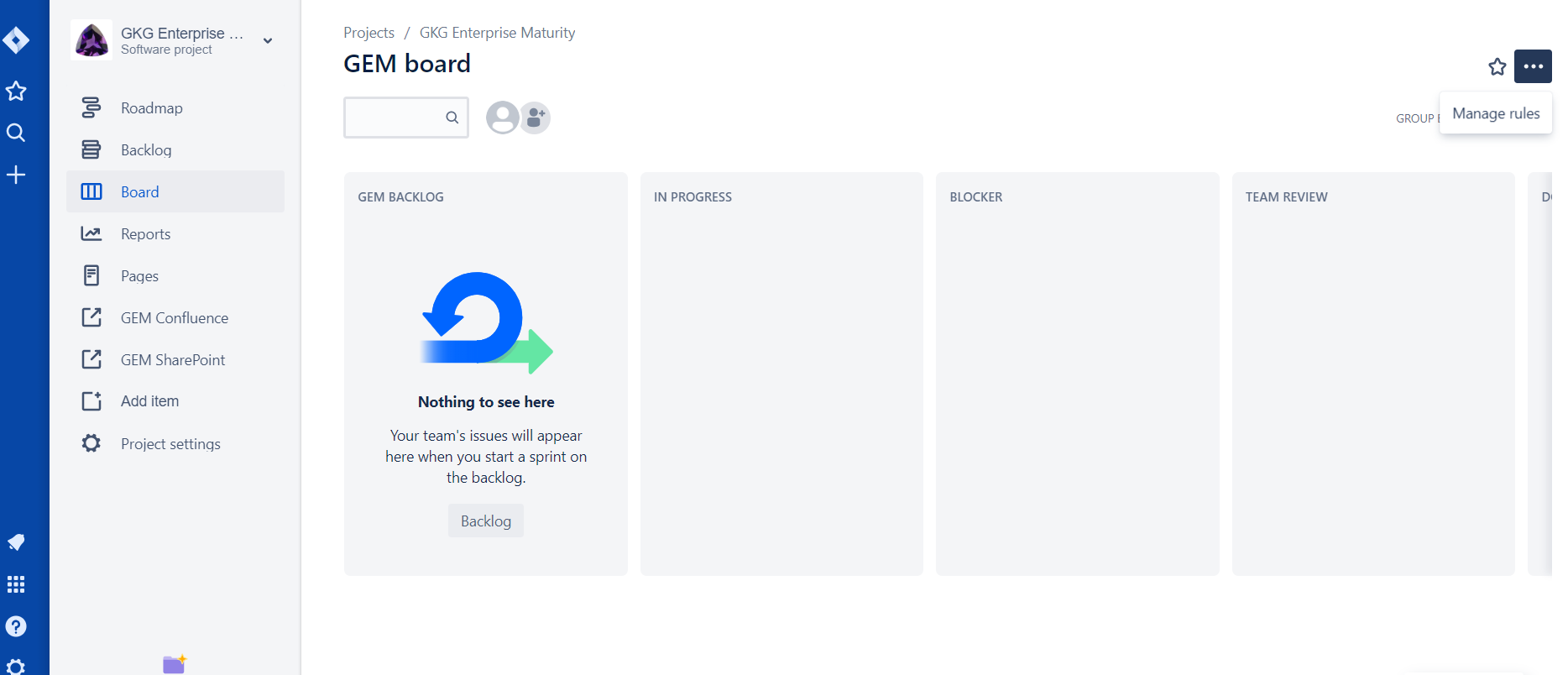This screenshot has height=675, width=1568.
Task: Click the search magnifier in the board field
Action: (452, 118)
